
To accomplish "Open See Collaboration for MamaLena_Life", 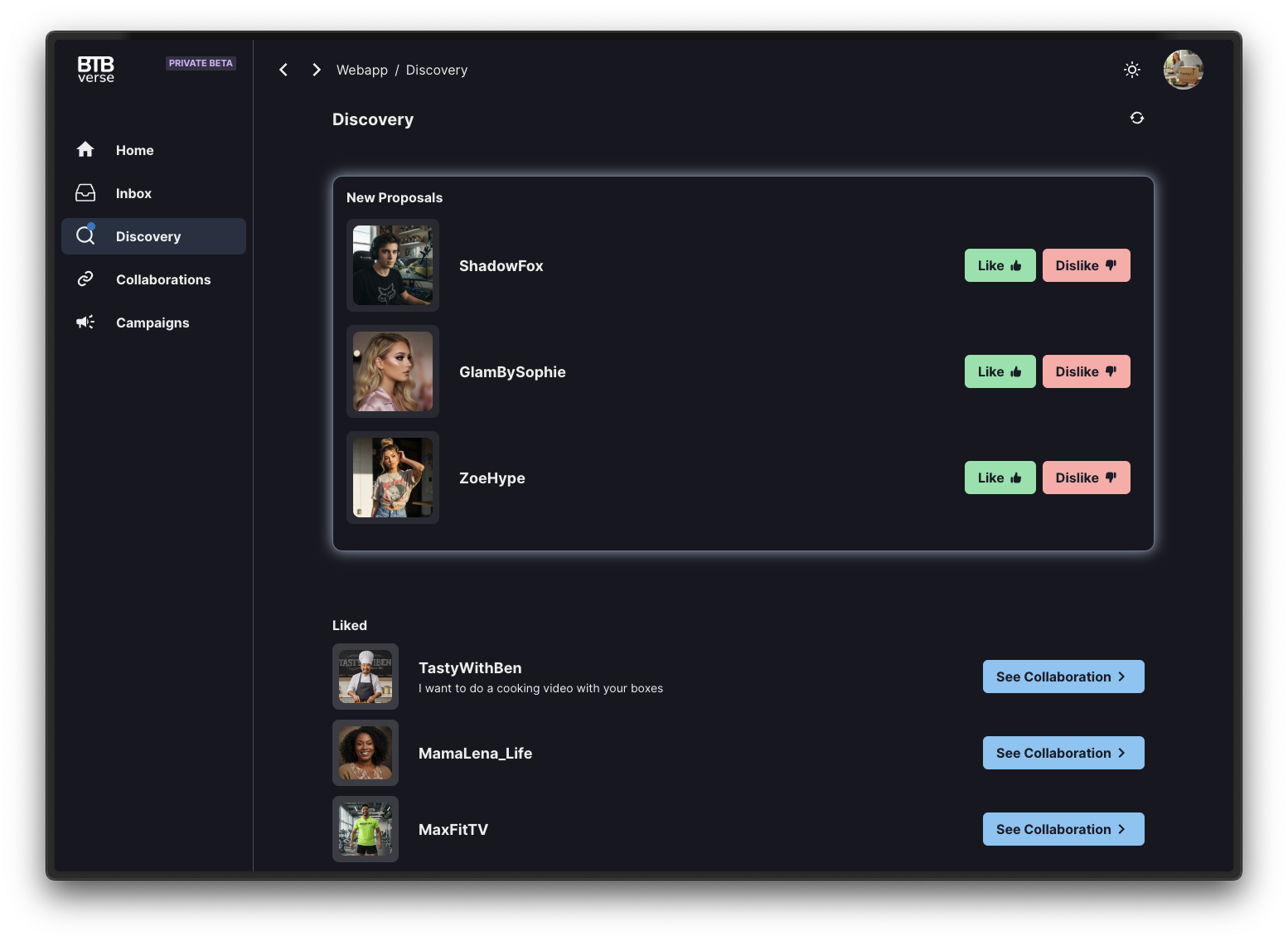I will [x=1063, y=753].
